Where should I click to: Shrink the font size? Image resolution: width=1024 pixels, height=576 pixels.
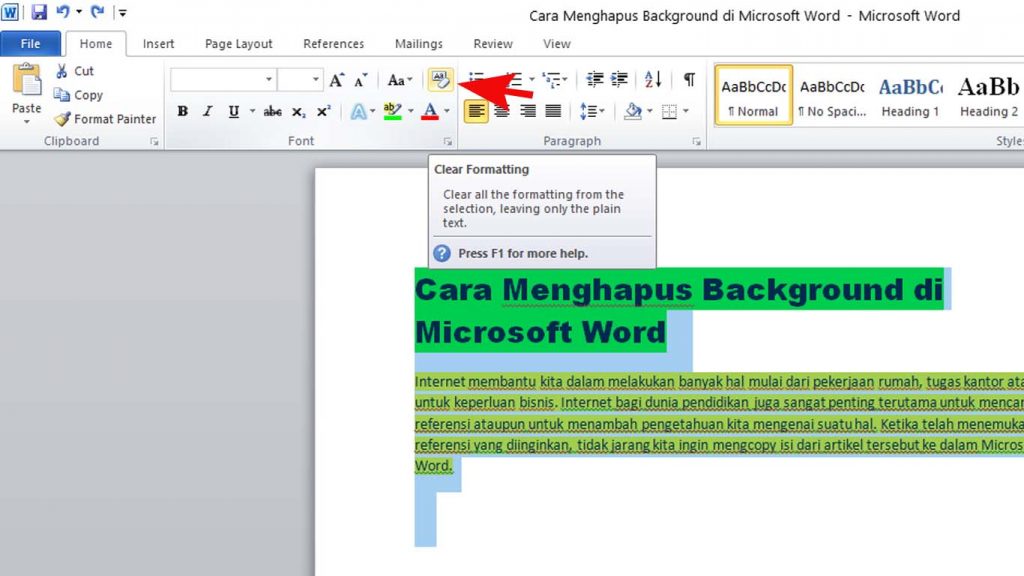[x=361, y=80]
